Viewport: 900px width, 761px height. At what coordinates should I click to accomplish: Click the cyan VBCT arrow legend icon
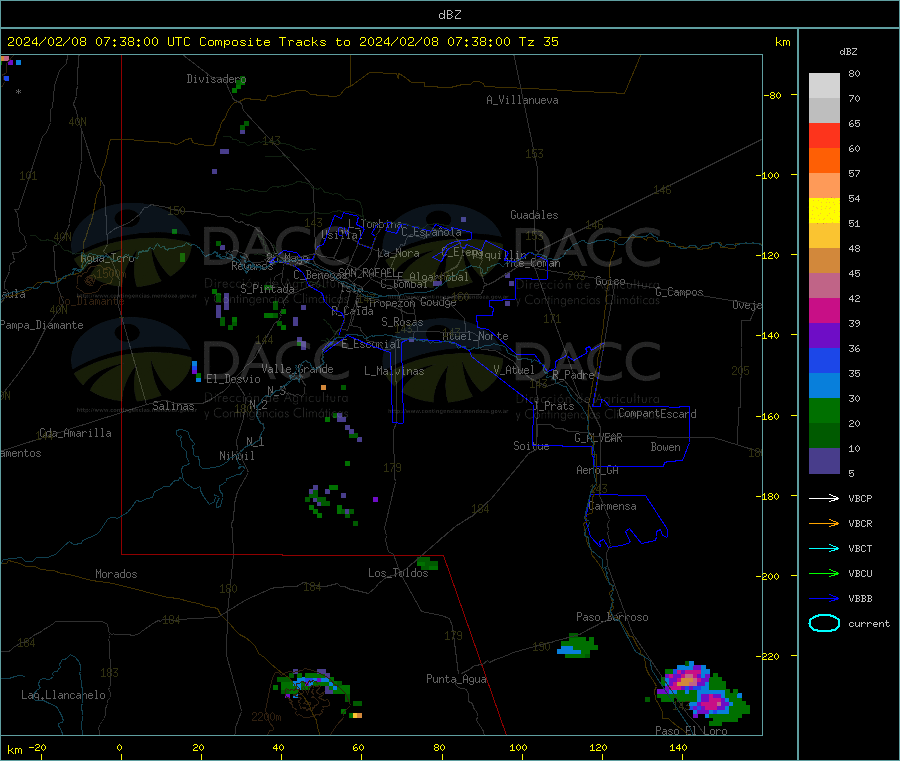pos(824,549)
